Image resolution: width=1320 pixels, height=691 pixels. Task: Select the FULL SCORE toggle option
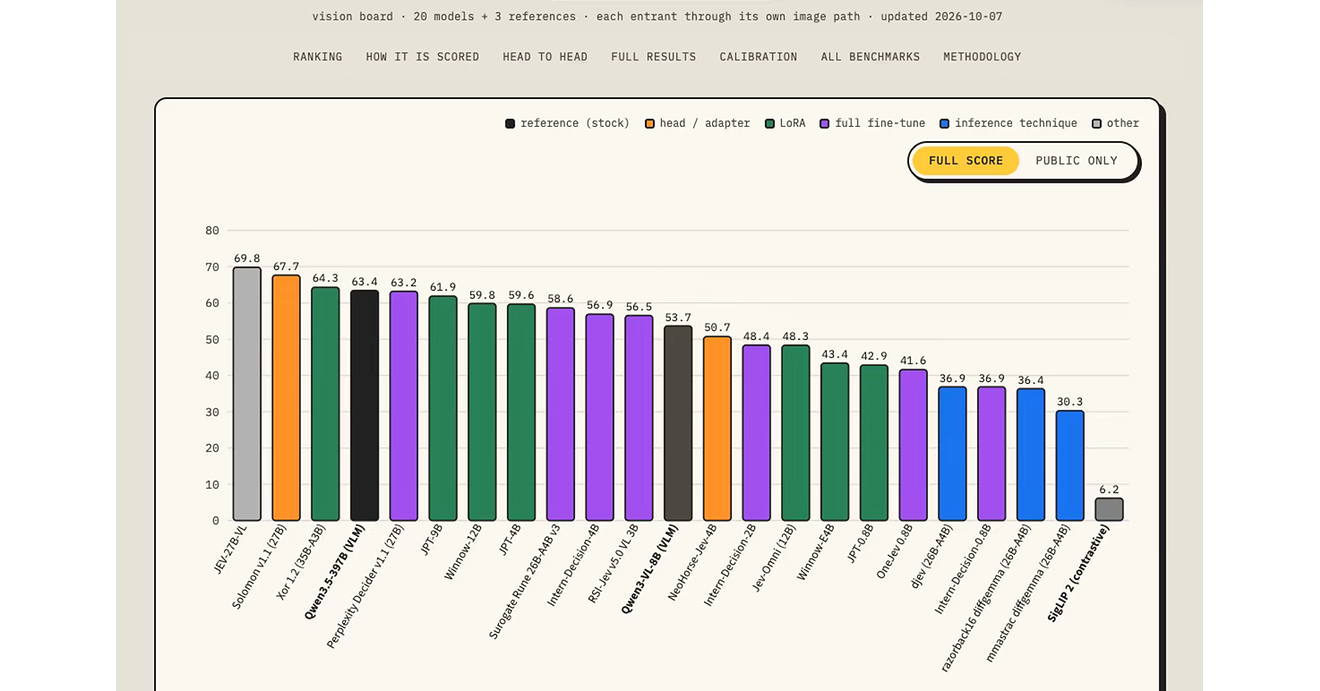coord(965,161)
